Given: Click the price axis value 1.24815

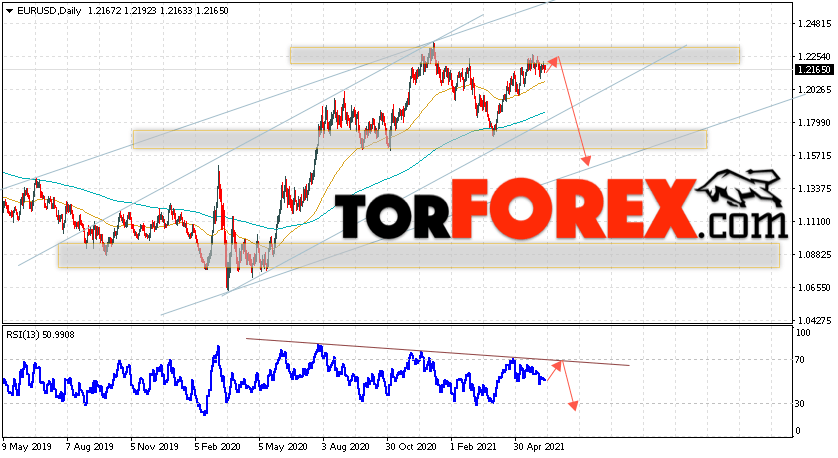Looking at the screenshot, I should tap(814, 24).
